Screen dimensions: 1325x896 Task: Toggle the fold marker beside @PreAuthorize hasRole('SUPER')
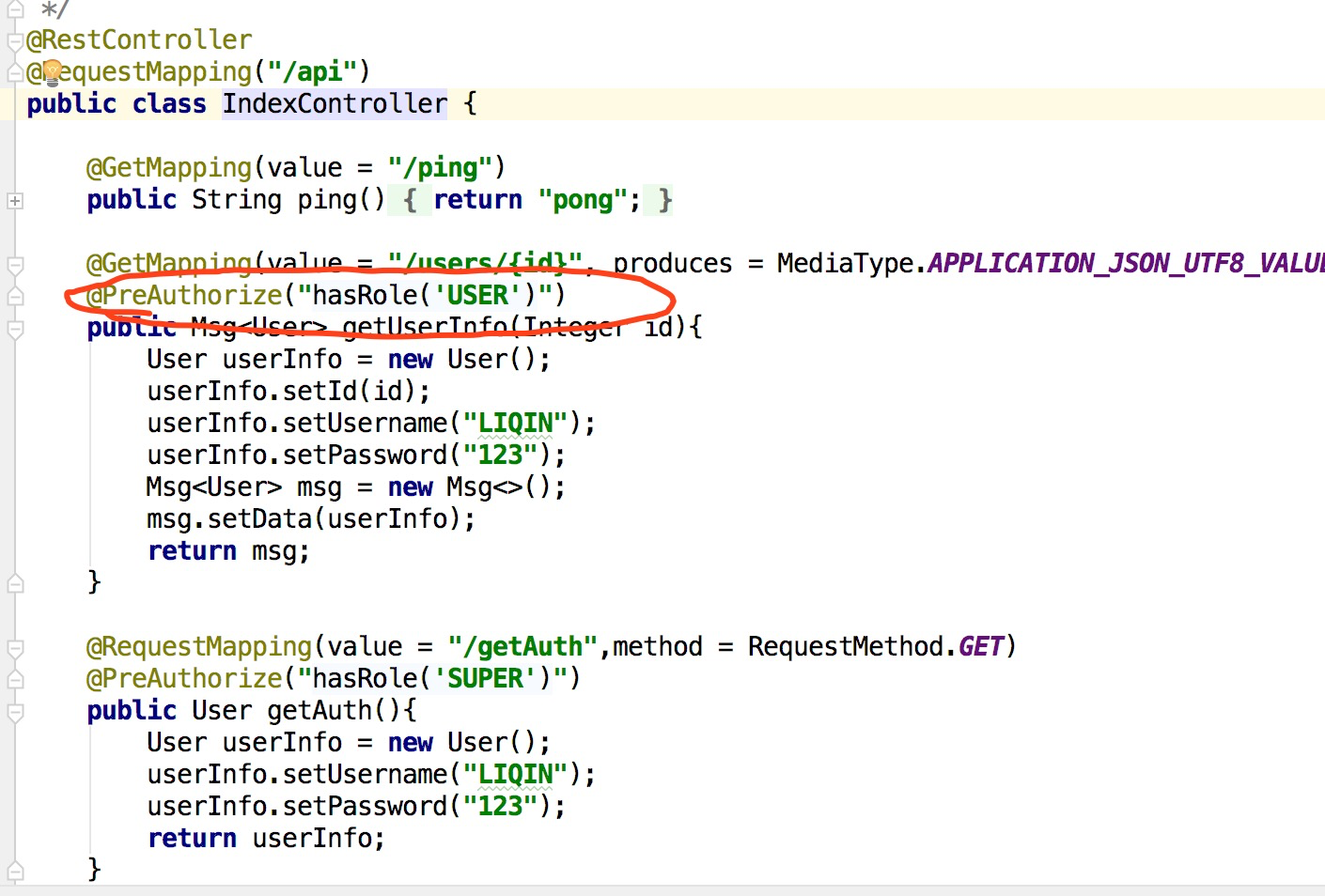tap(15, 680)
